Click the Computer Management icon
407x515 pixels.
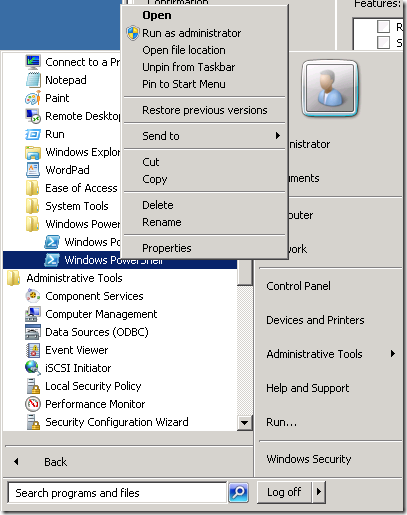coord(33,314)
